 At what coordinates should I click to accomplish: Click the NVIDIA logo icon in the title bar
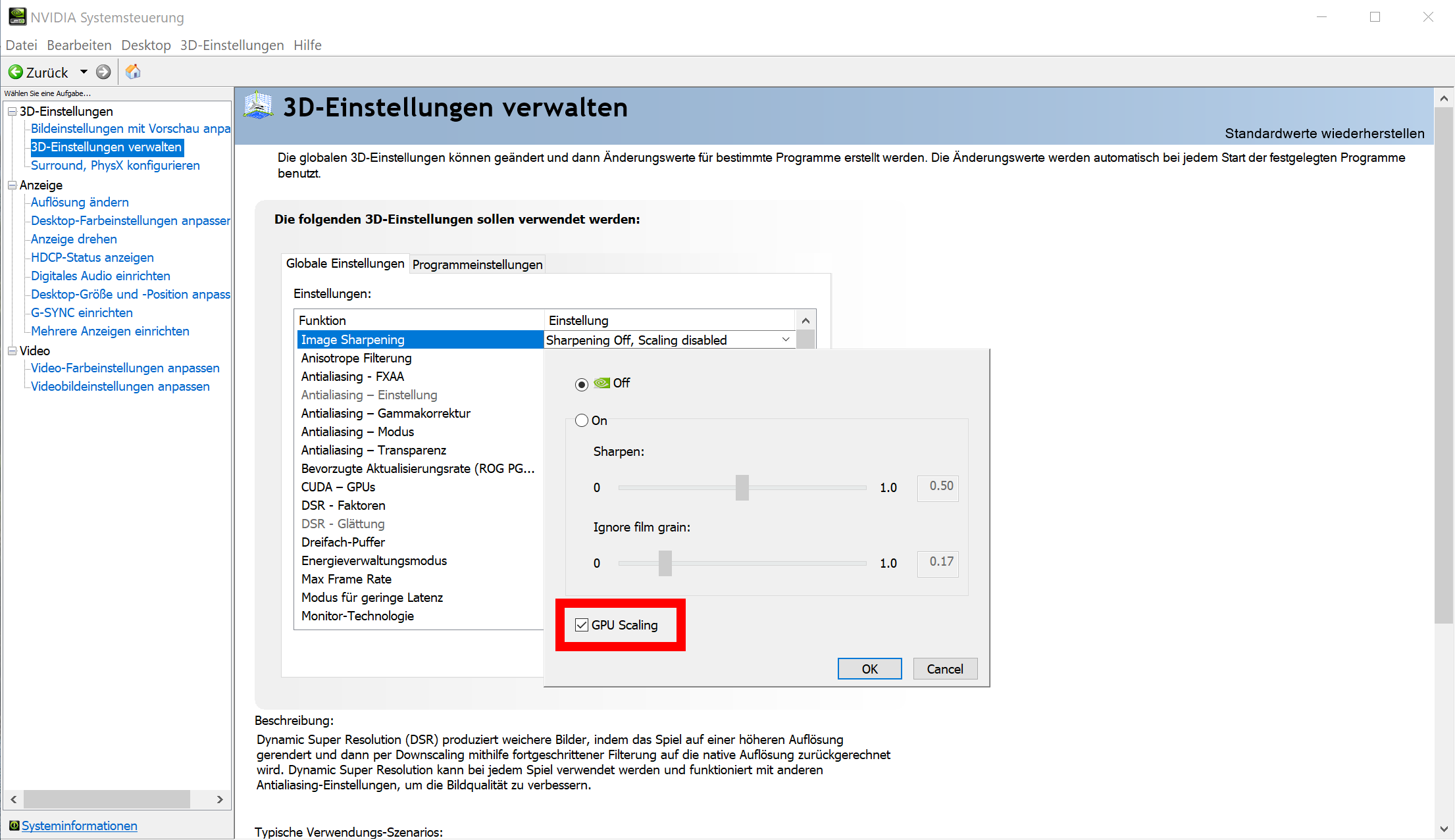point(17,16)
